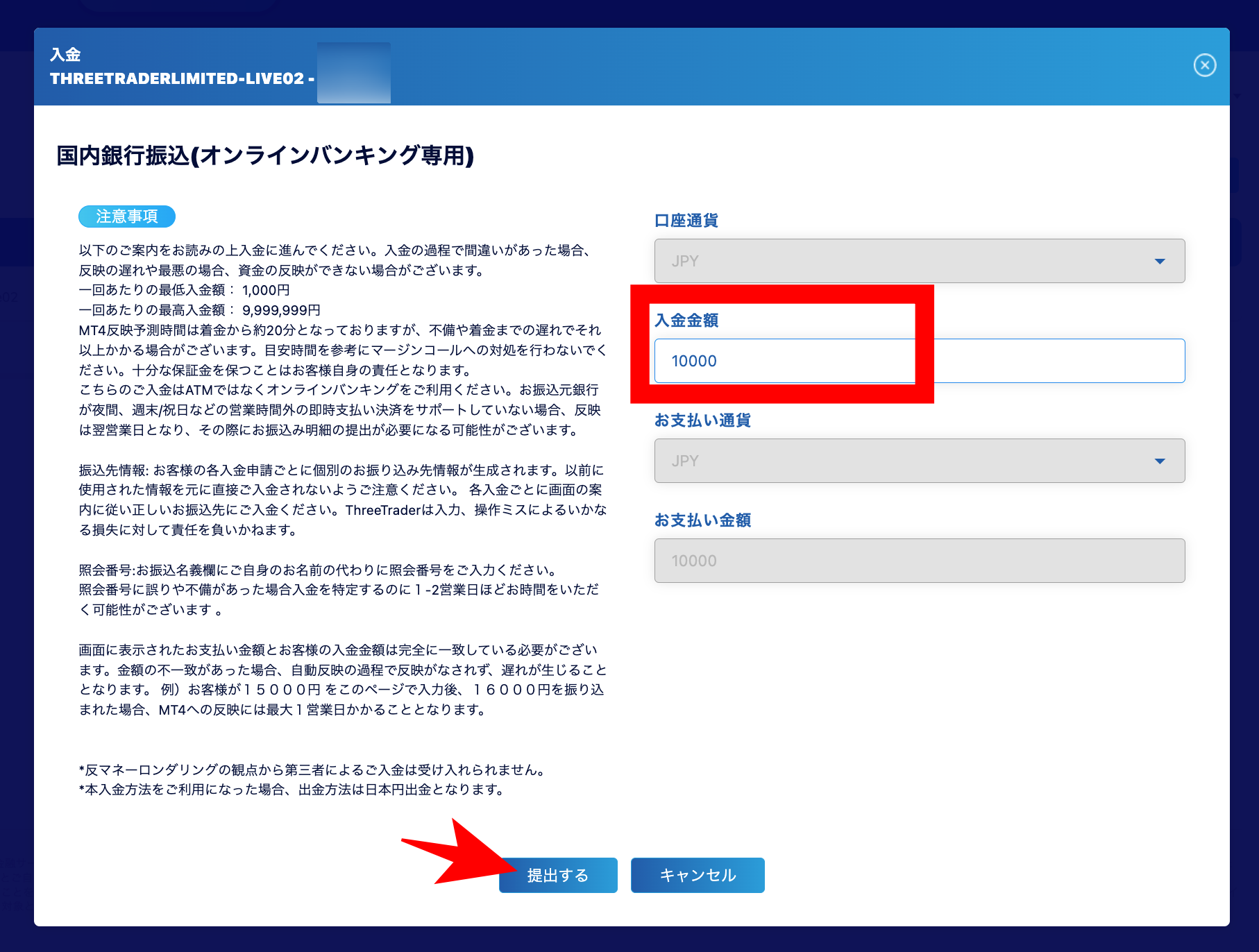This screenshot has height=952, width=1259.
Task: Click the 口座通貨 field label
Action: coord(686,220)
